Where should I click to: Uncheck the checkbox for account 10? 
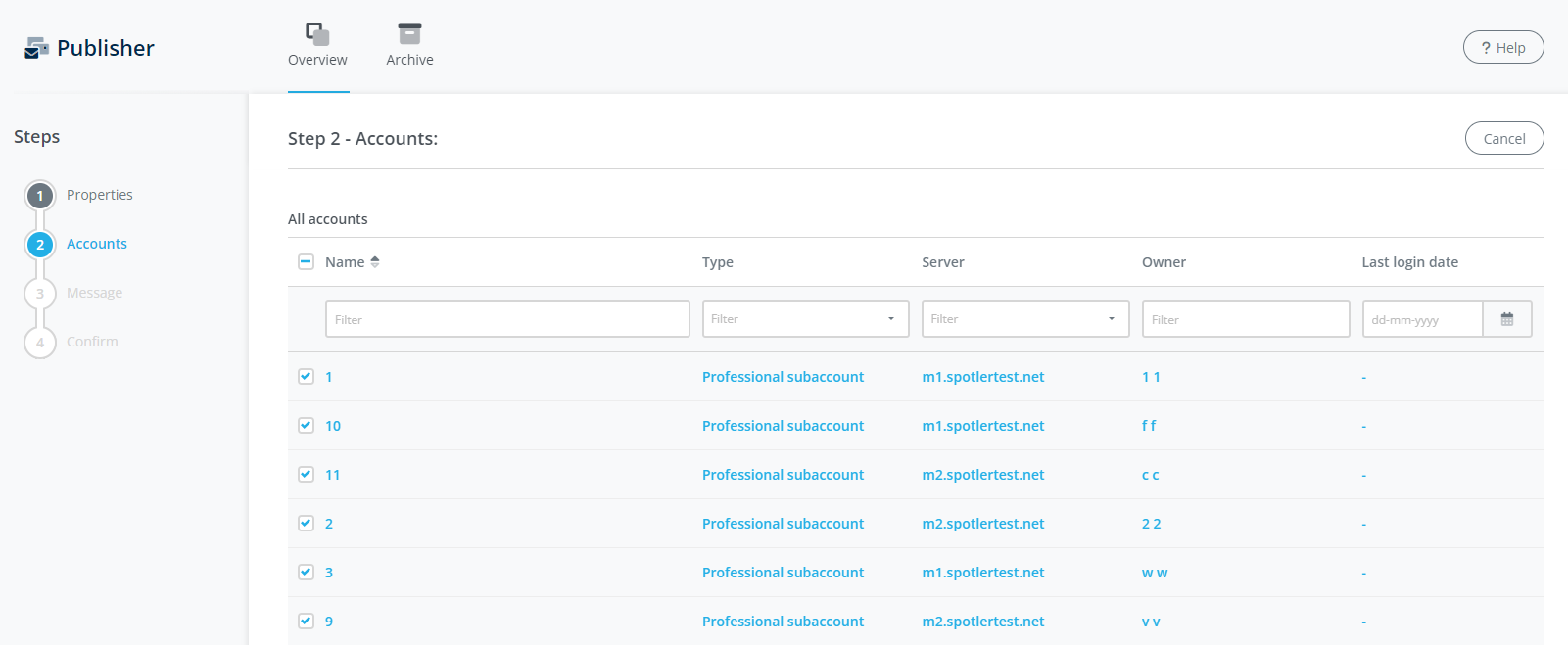[x=306, y=425]
